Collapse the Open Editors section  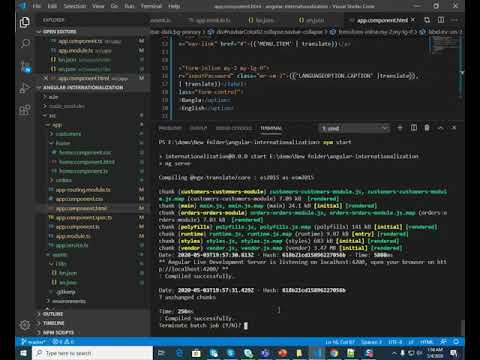(x=59, y=32)
